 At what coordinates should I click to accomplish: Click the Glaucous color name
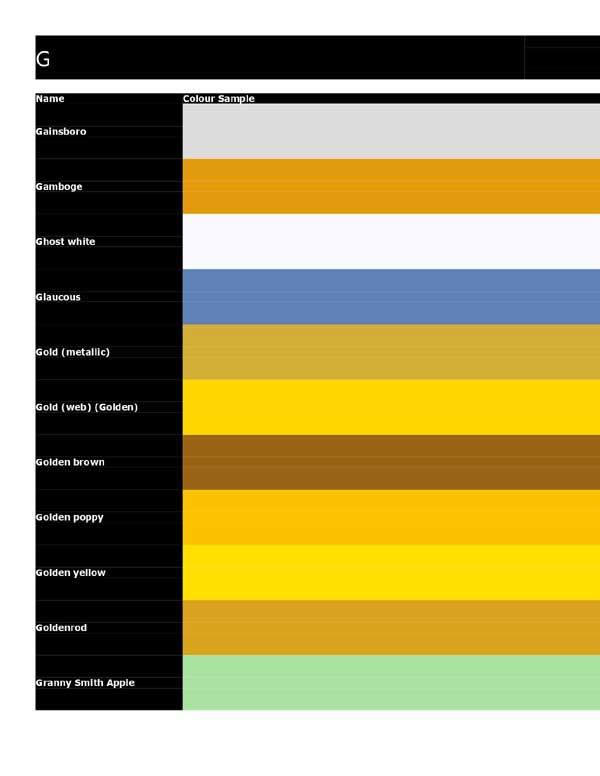[x=58, y=297]
